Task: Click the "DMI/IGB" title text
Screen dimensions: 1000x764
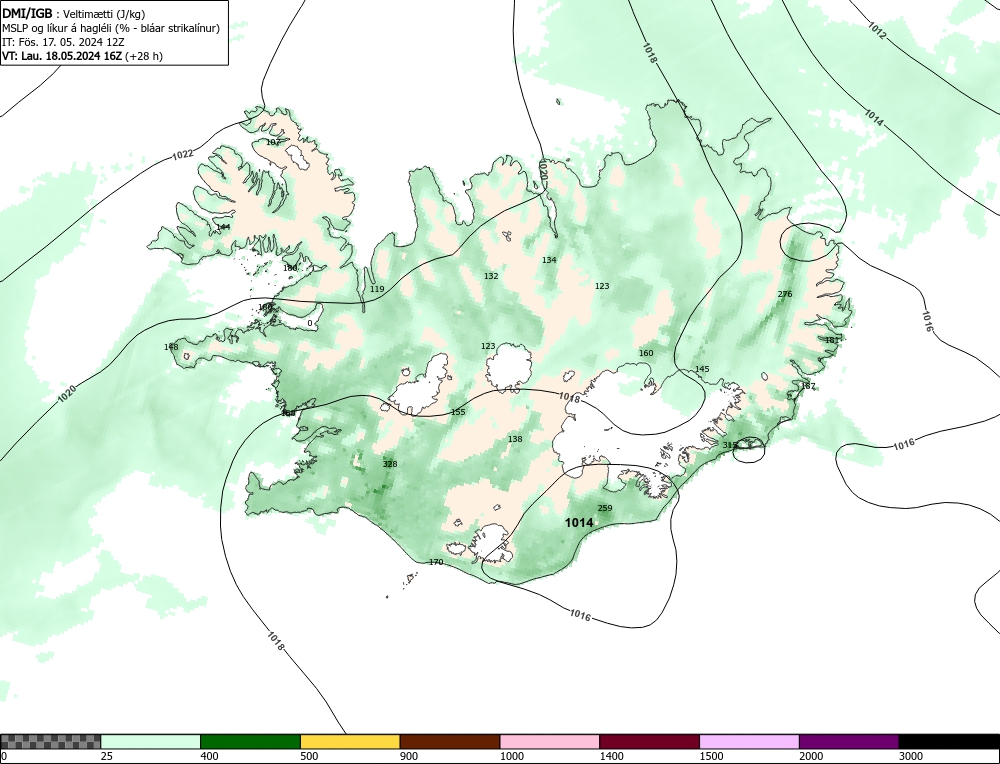Action: point(27,13)
